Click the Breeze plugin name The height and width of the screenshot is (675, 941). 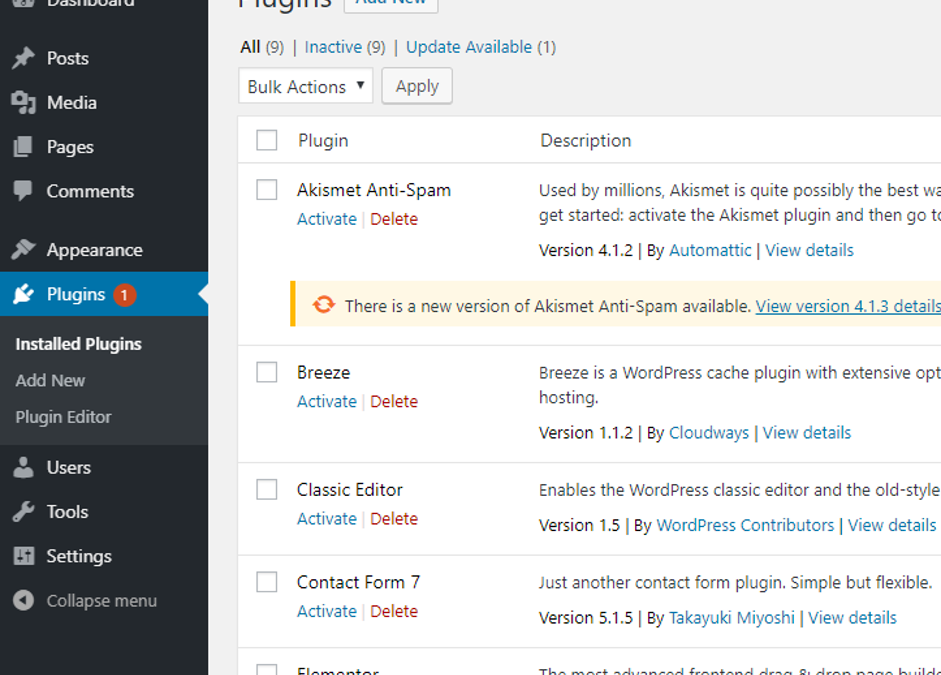point(323,373)
